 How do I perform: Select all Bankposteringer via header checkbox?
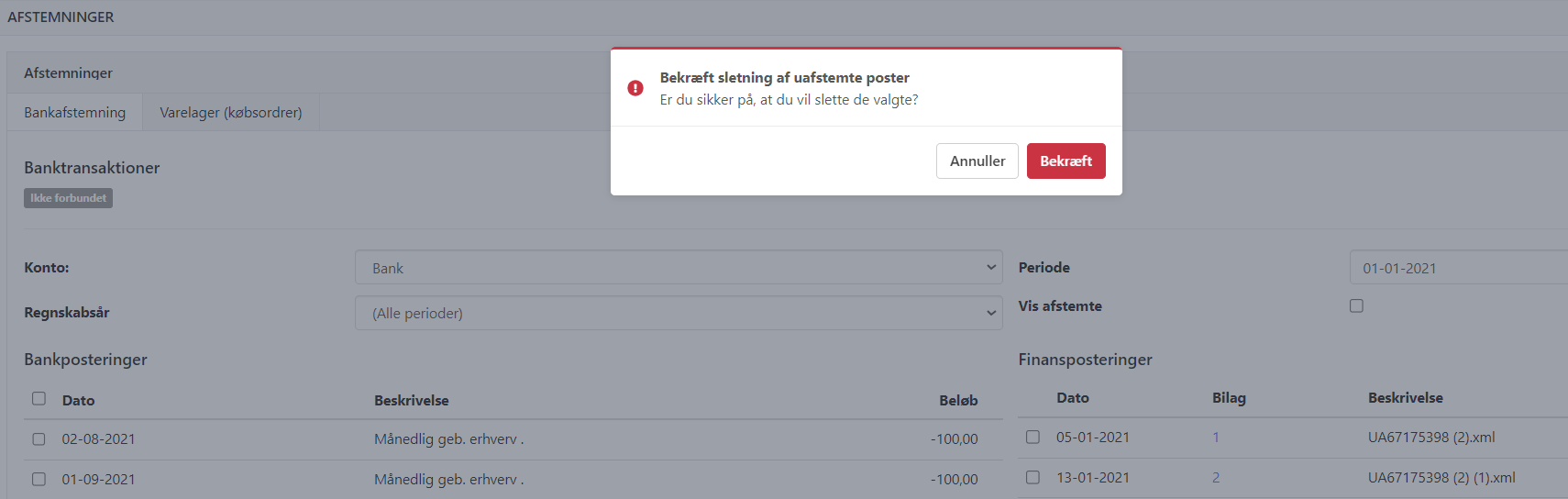click(39, 398)
